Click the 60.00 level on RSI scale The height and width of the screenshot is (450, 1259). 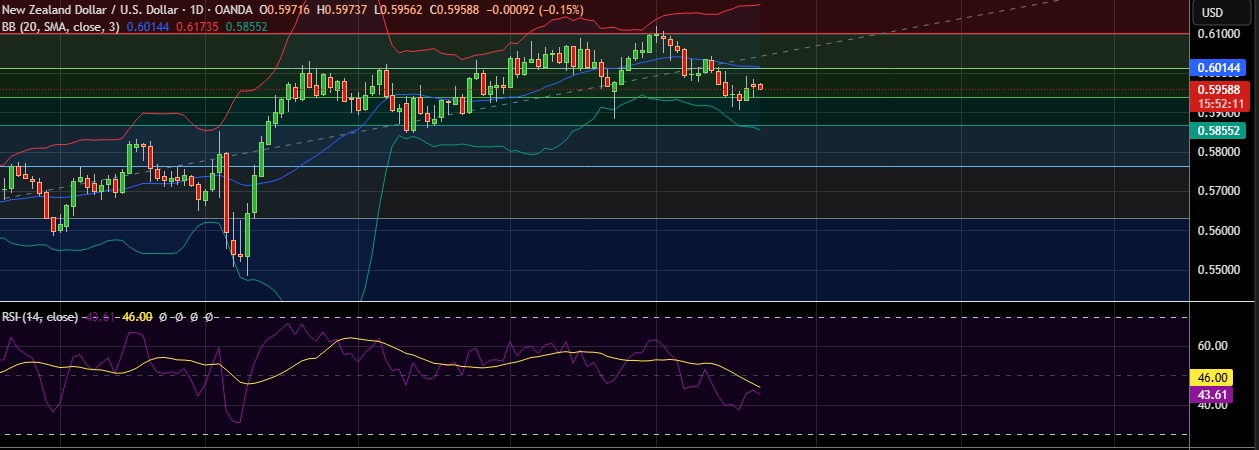(1212, 346)
